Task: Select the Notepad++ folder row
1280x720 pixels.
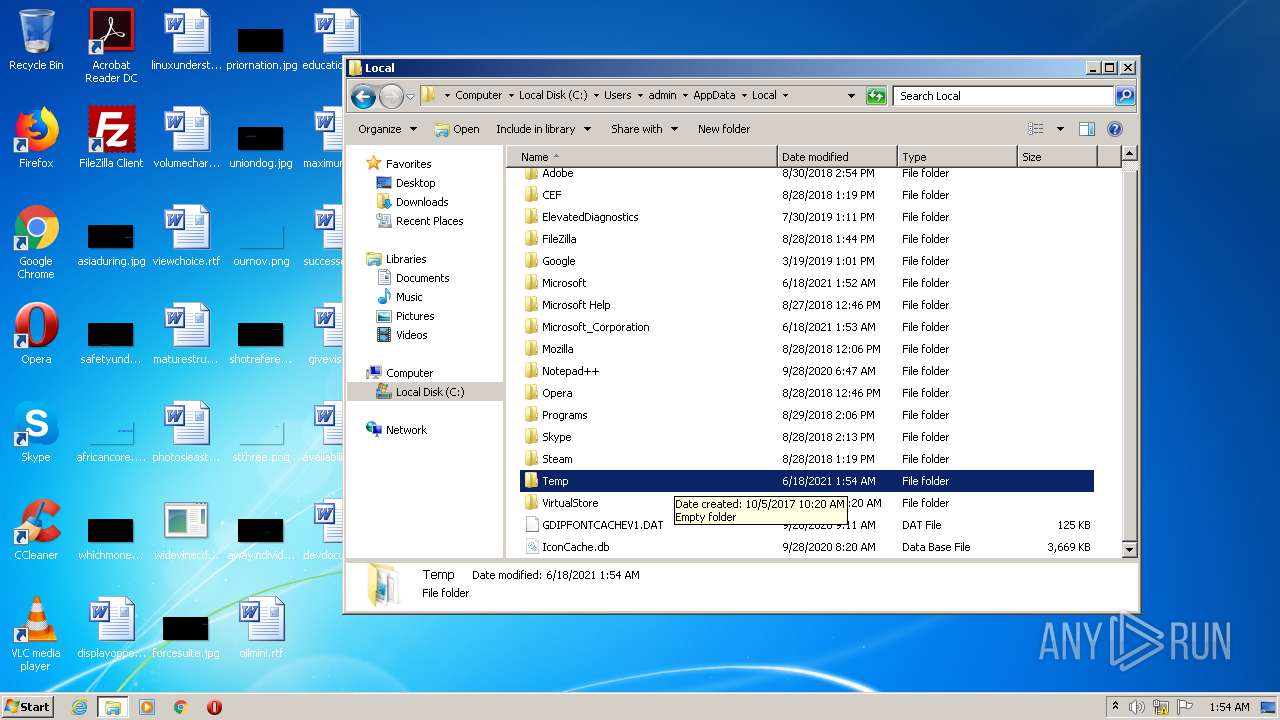Action: (807, 371)
